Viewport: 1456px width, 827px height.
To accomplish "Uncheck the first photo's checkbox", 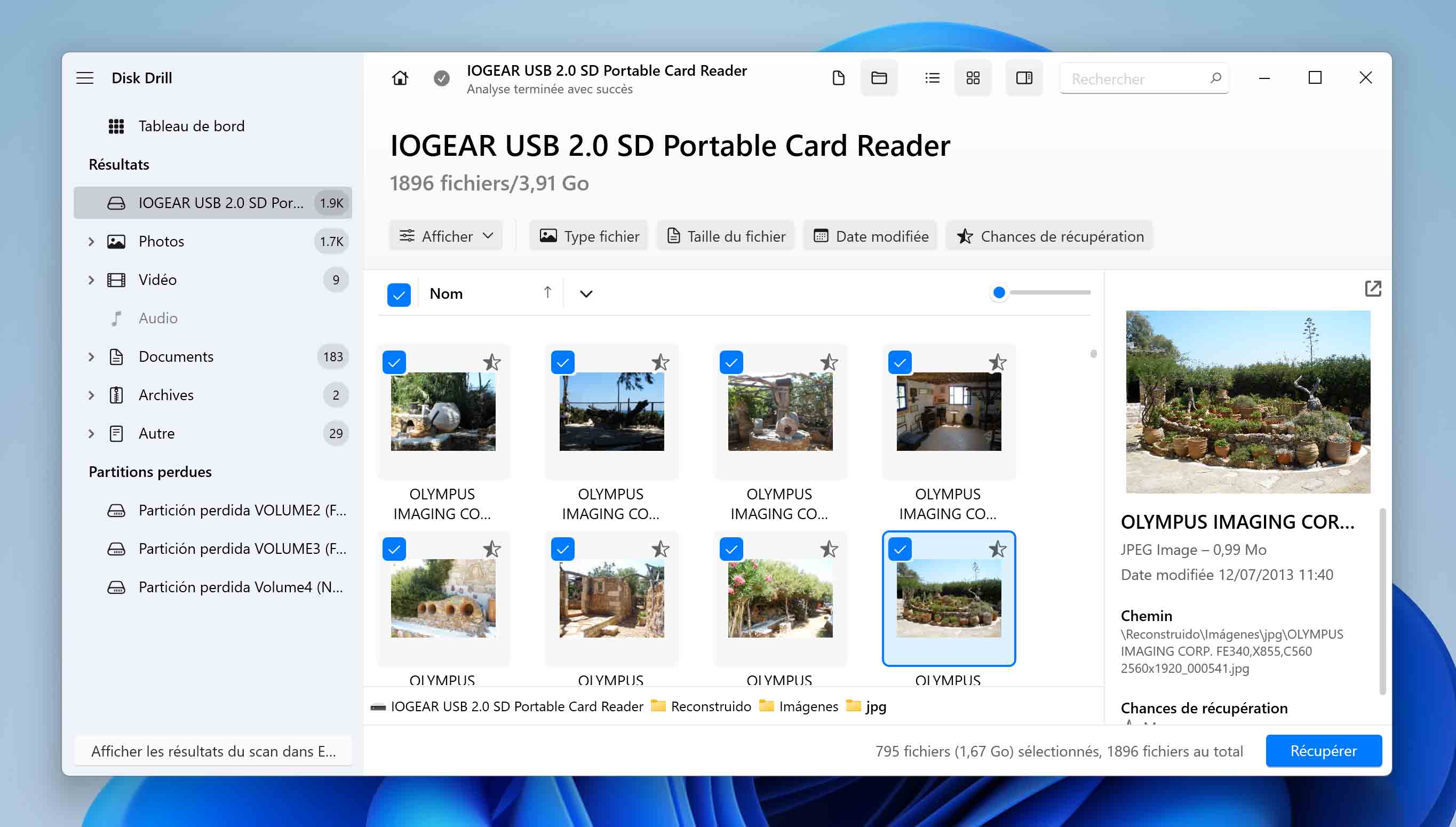I will coord(394,362).
